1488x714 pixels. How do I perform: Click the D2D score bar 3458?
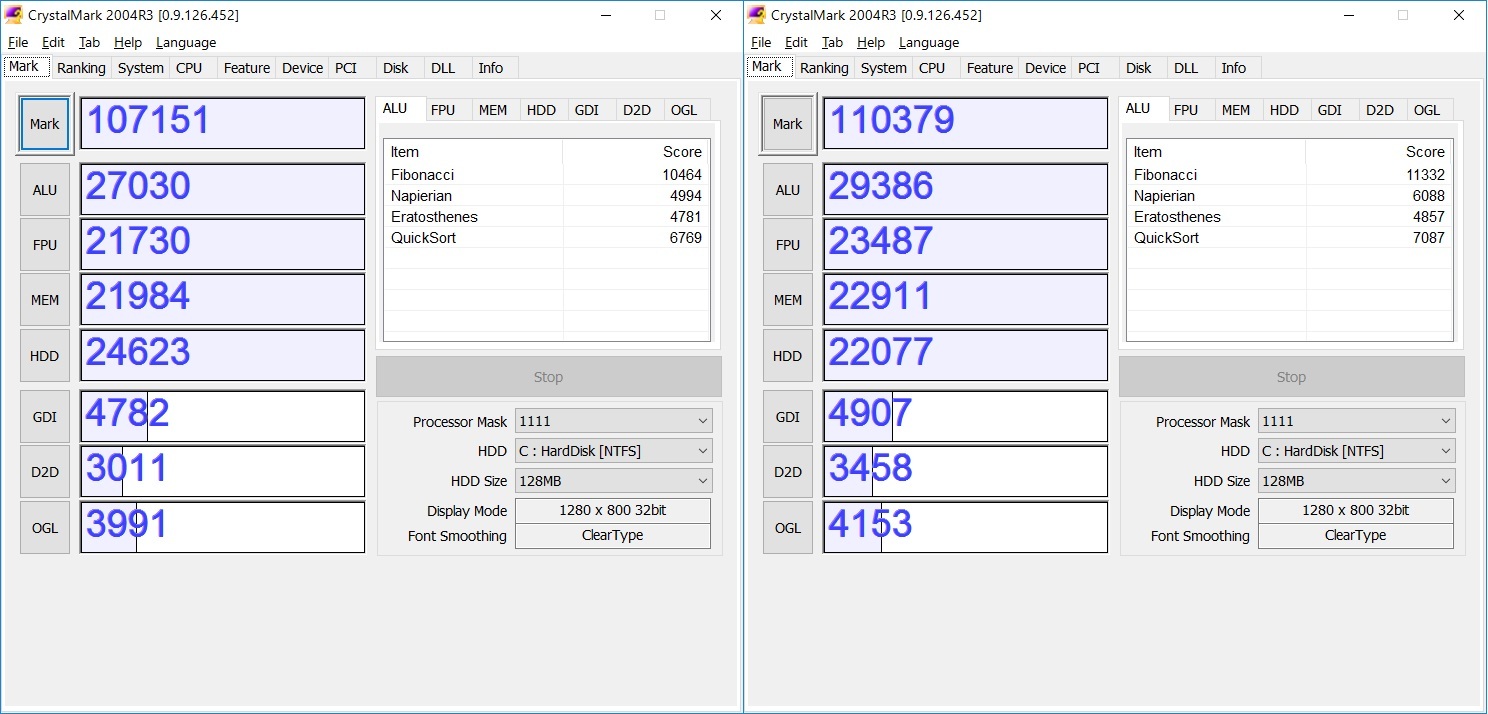click(965, 471)
